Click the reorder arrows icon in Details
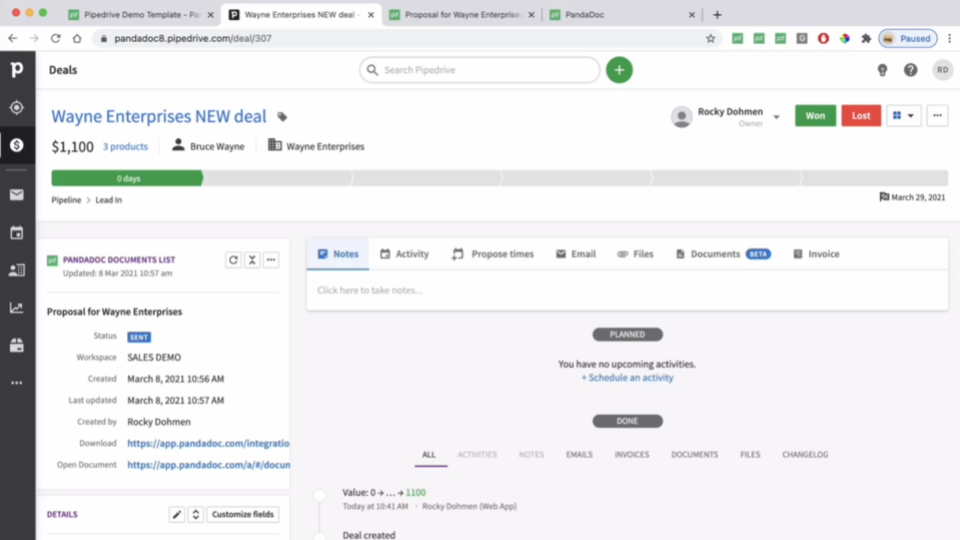 (196, 514)
